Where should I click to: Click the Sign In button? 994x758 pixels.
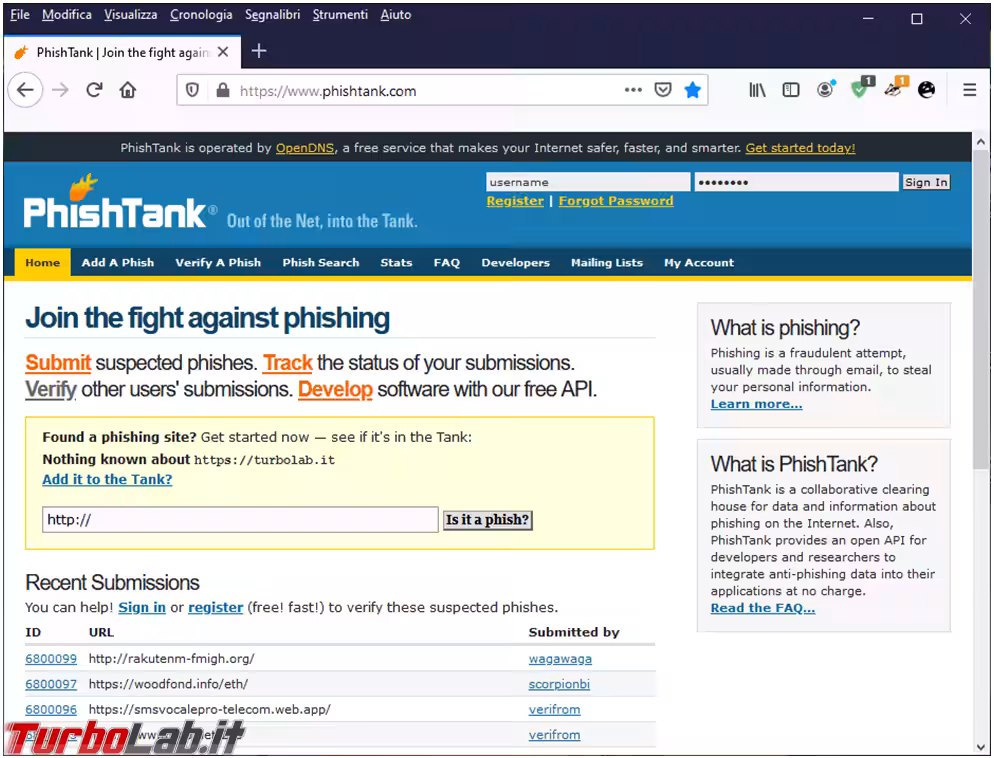pyautogui.click(x=925, y=182)
